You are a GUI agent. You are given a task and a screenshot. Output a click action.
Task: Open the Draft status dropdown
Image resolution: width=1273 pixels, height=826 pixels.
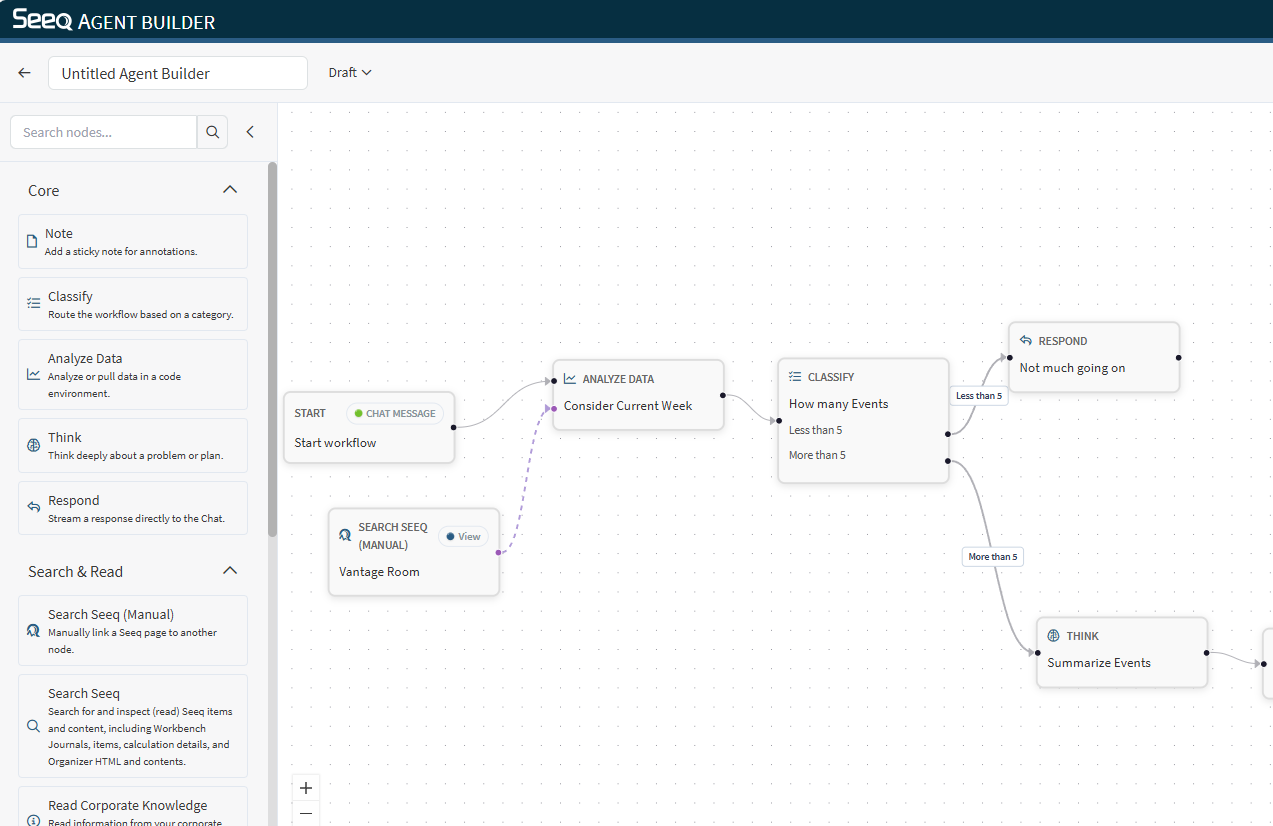[x=350, y=73]
